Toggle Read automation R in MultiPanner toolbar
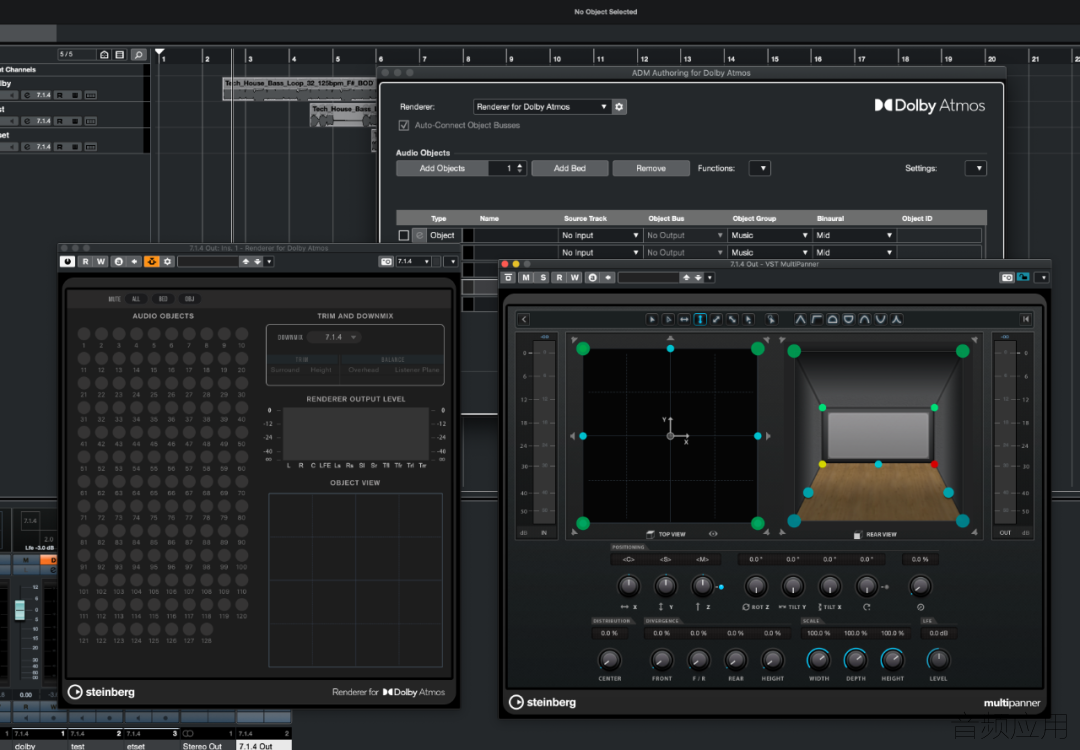Image resolution: width=1080 pixels, height=750 pixels. (559, 278)
